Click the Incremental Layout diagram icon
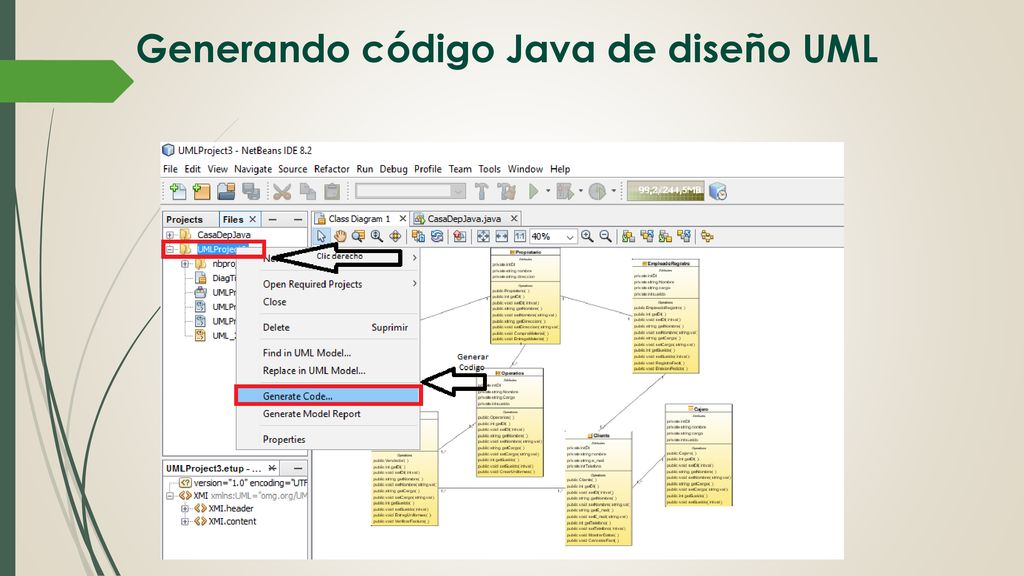This screenshot has width=1024, height=576. coord(684,236)
